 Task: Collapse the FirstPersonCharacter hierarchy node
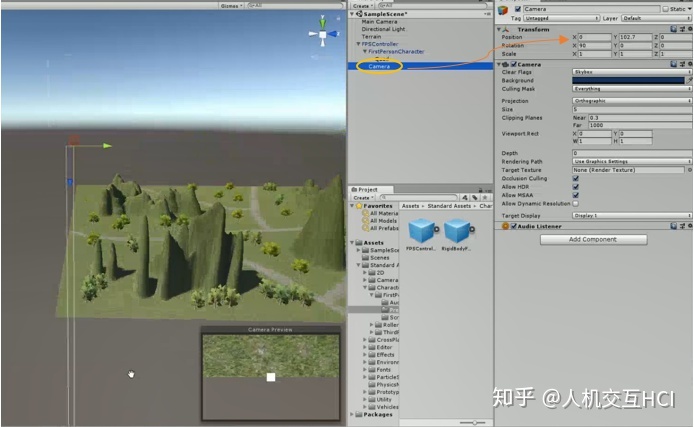[x=365, y=52]
